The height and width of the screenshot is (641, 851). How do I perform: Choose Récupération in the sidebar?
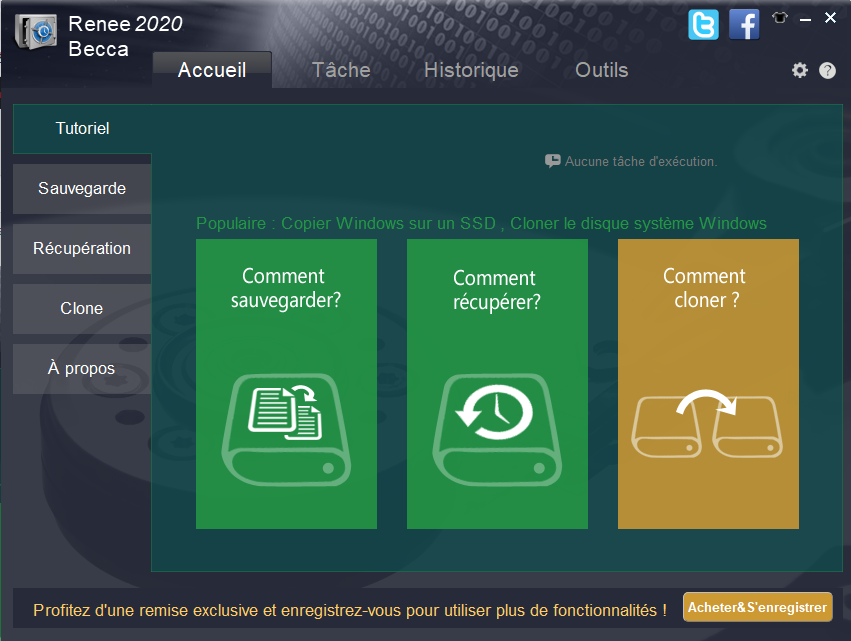[x=82, y=249]
